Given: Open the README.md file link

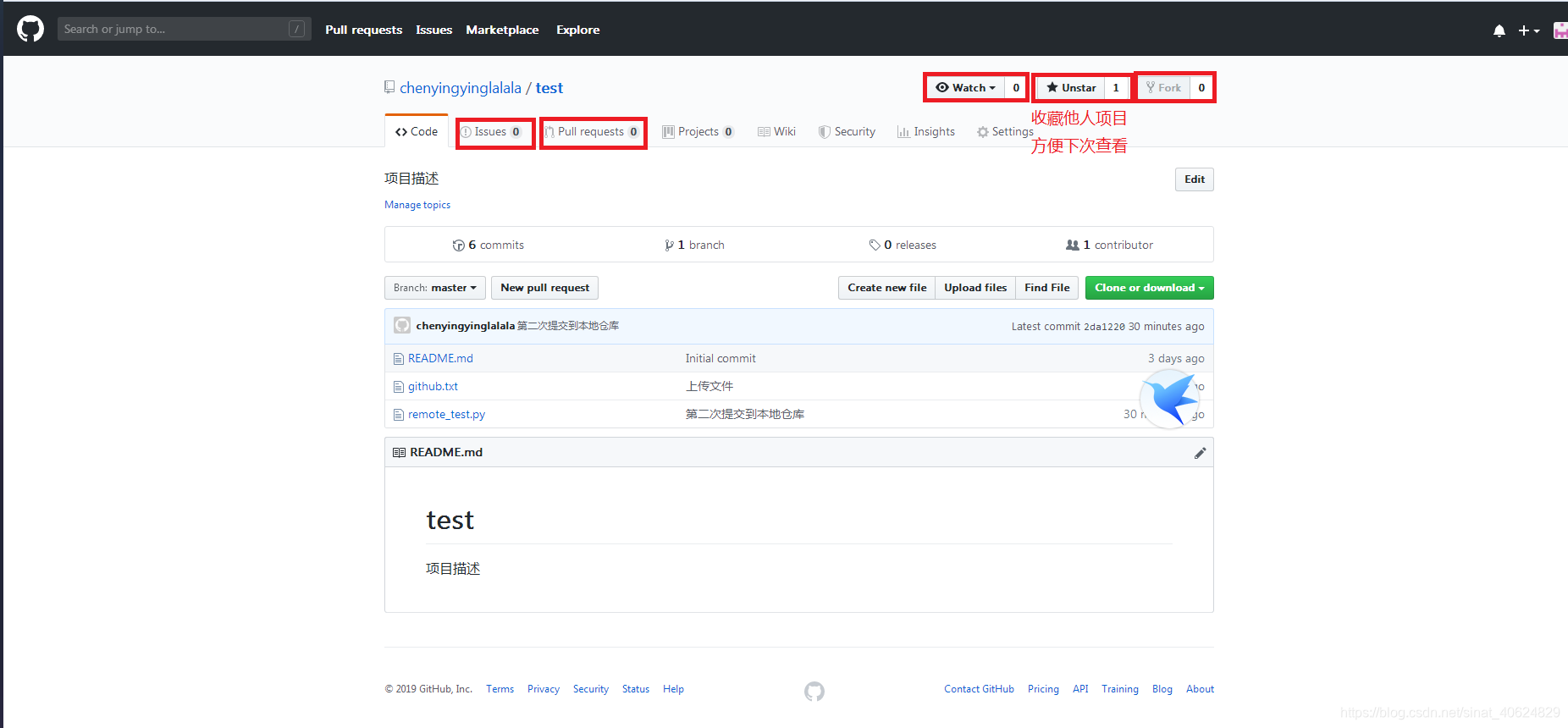Looking at the screenshot, I should click(x=440, y=359).
